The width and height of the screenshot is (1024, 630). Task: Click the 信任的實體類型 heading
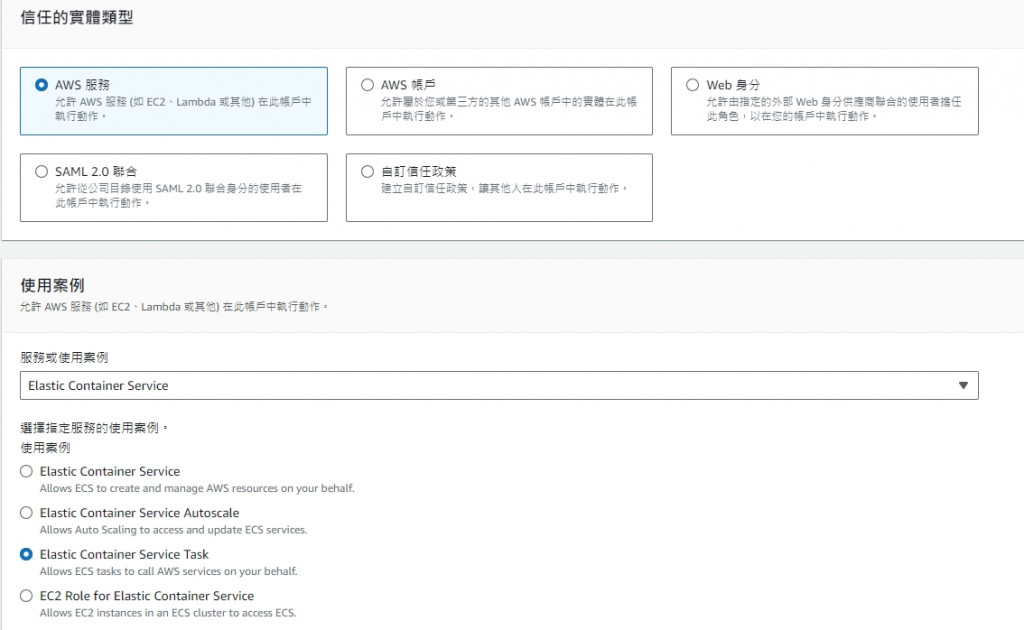pos(76,18)
